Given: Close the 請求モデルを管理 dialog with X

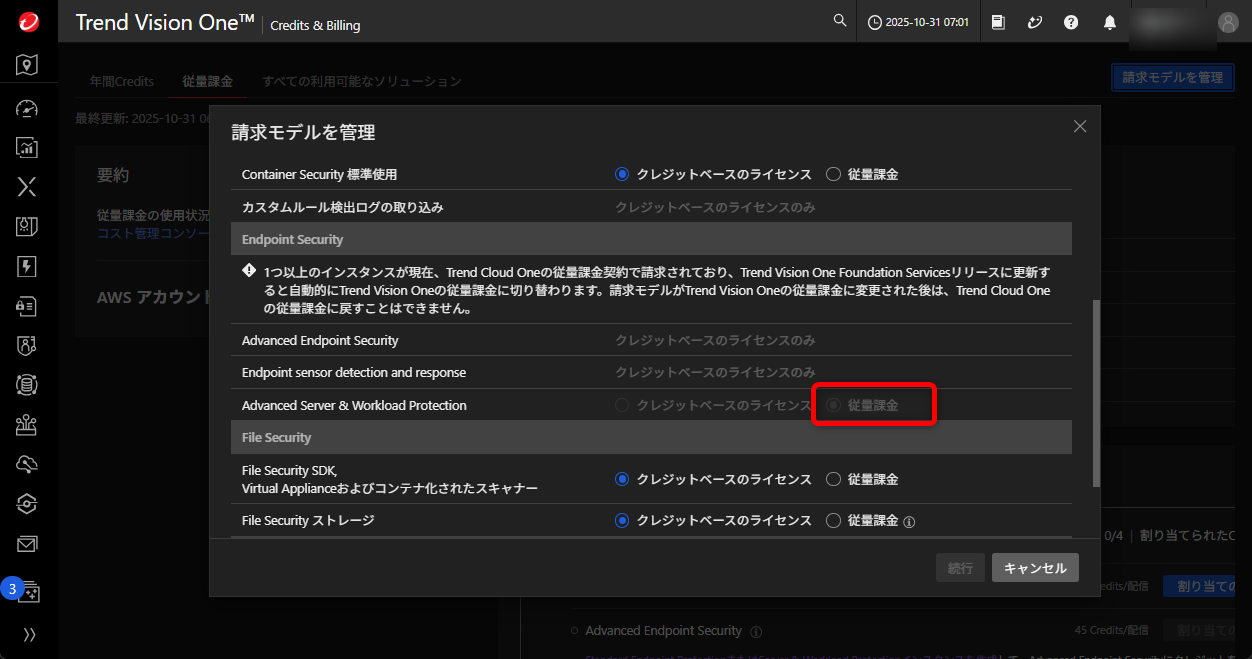Looking at the screenshot, I should pos(1080,126).
